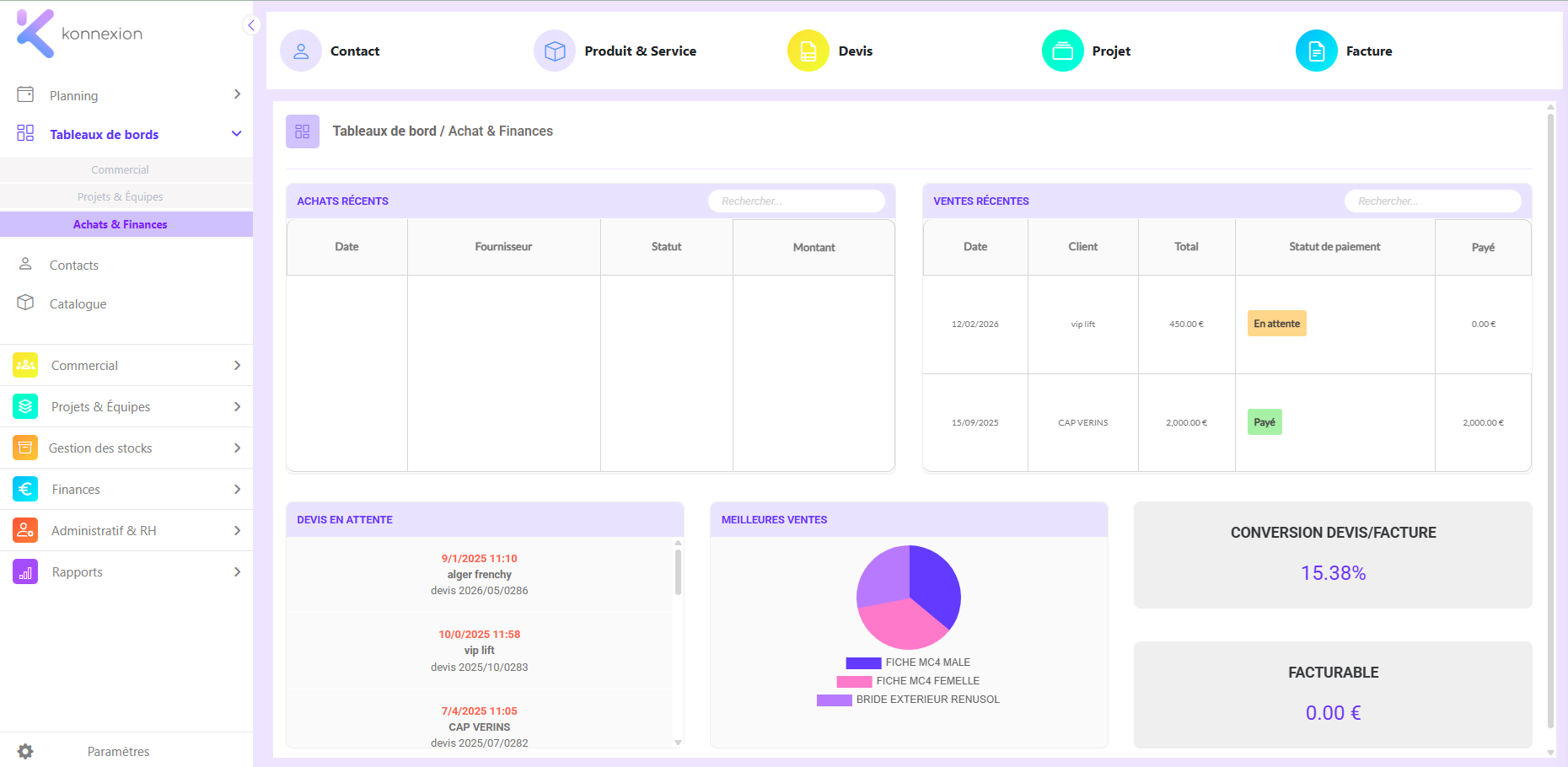Expand the Planning menu chevron
This screenshot has height=767, width=1568.
(237, 94)
